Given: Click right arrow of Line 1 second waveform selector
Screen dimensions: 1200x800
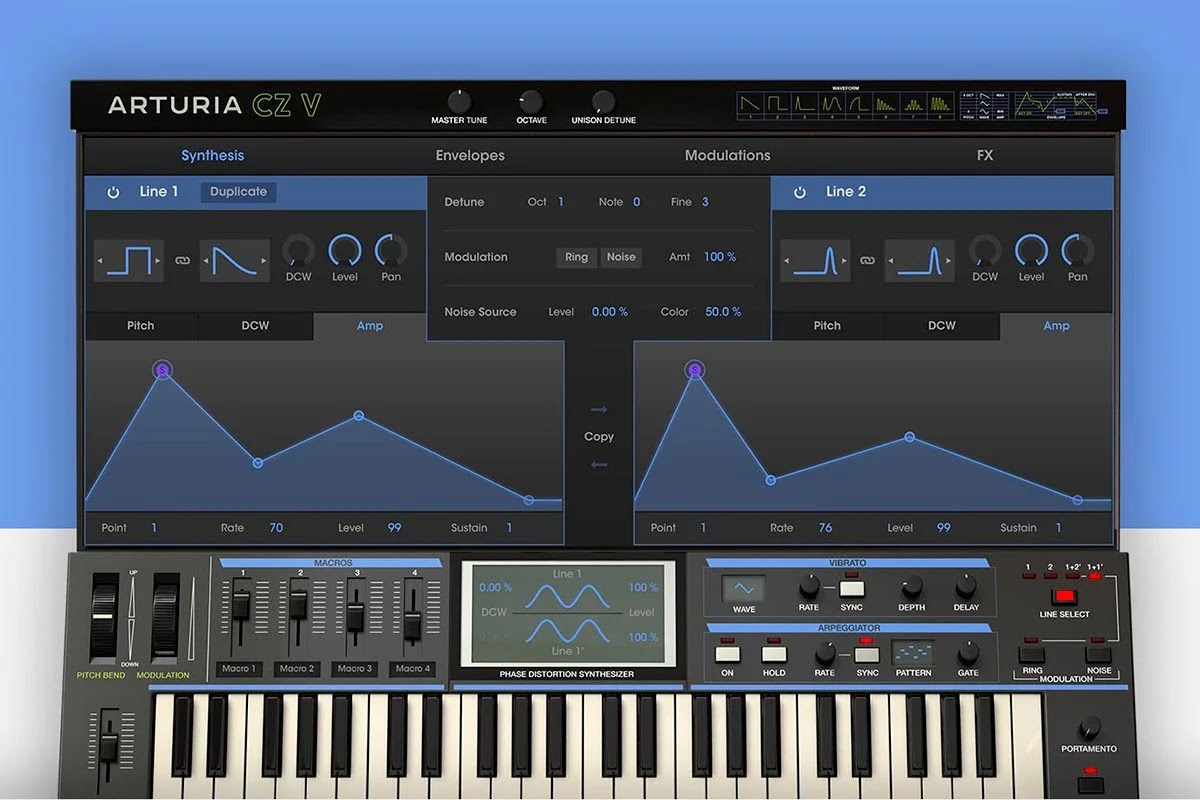Looking at the screenshot, I should point(263,261).
